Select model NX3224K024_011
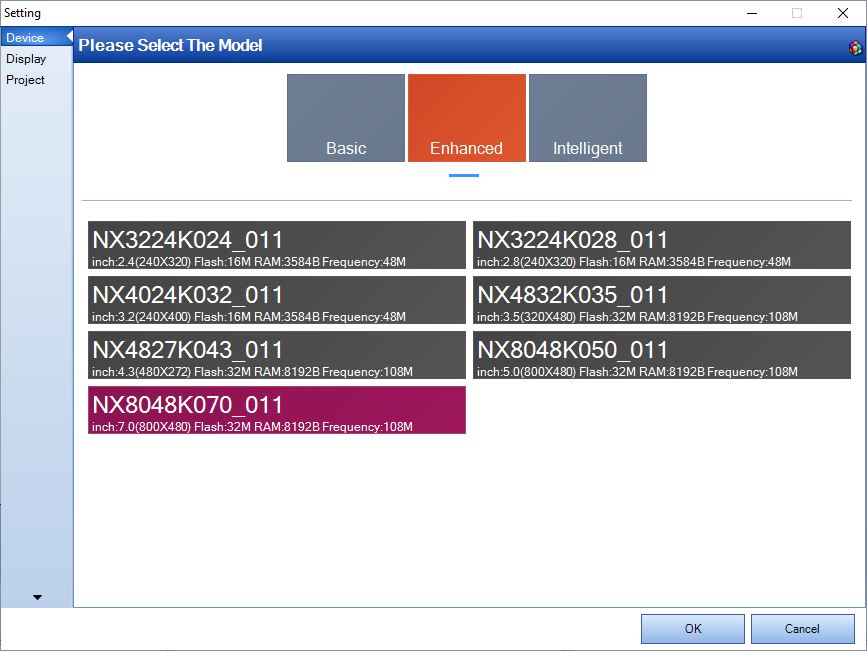The image size is (867, 651). click(276, 246)
